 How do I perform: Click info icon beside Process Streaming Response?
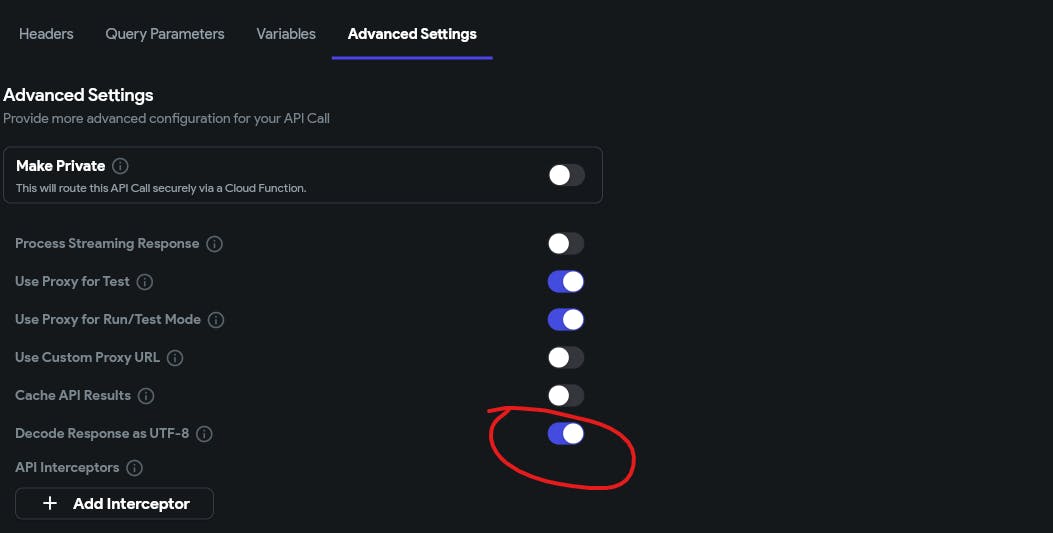(x=214, y=244)
